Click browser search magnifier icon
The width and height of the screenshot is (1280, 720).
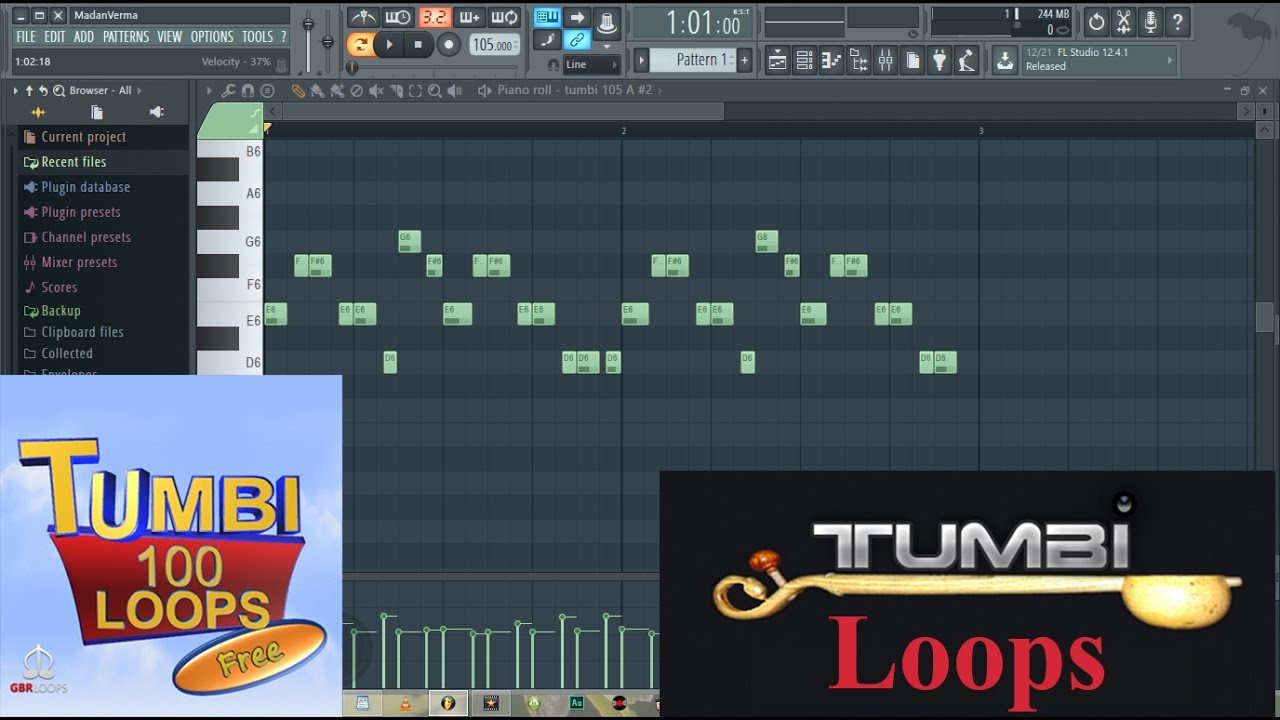coord(58,90)
